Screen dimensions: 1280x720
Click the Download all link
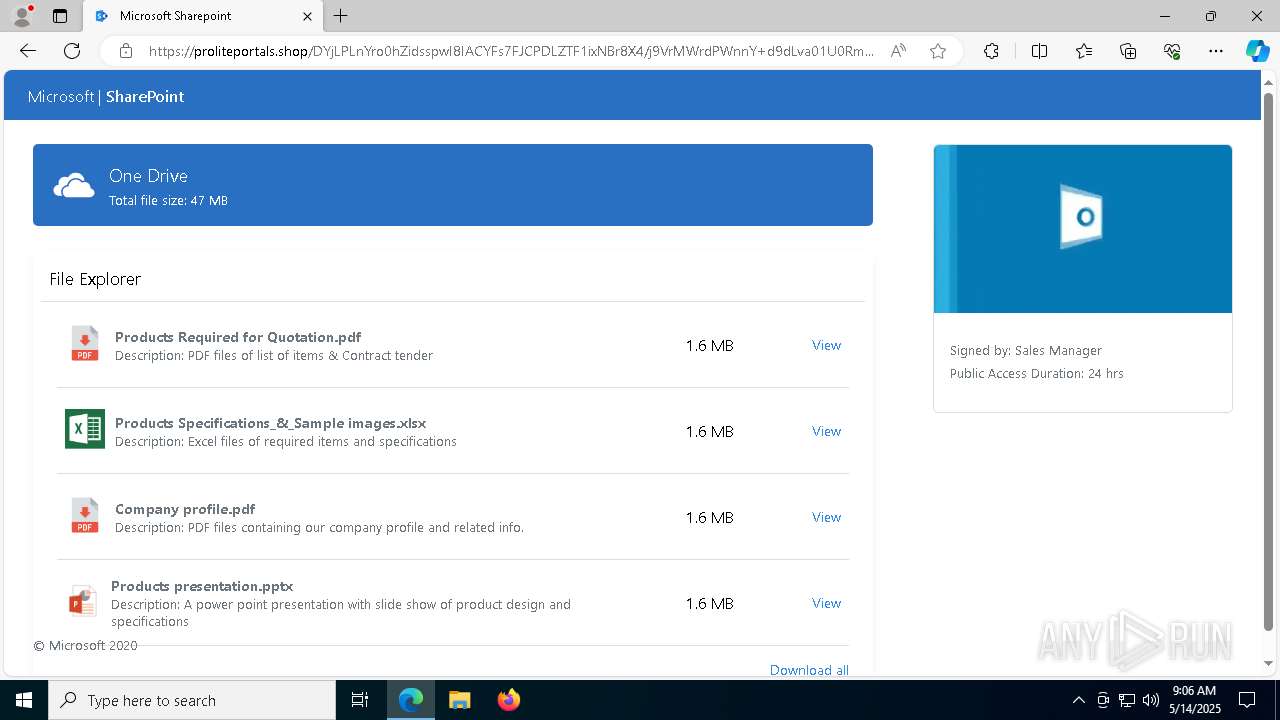[809, 670]
